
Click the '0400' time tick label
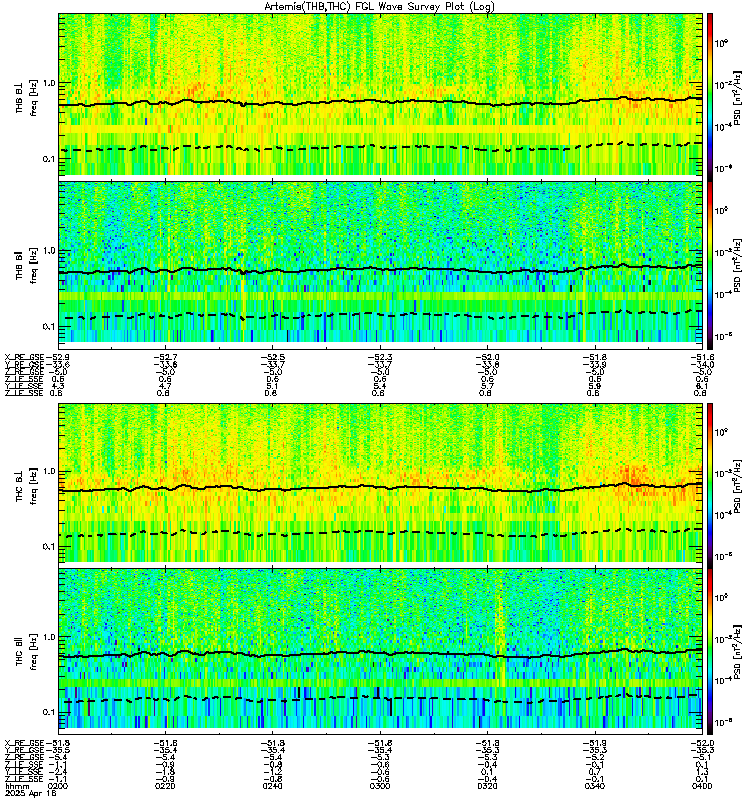pos(703,786)
